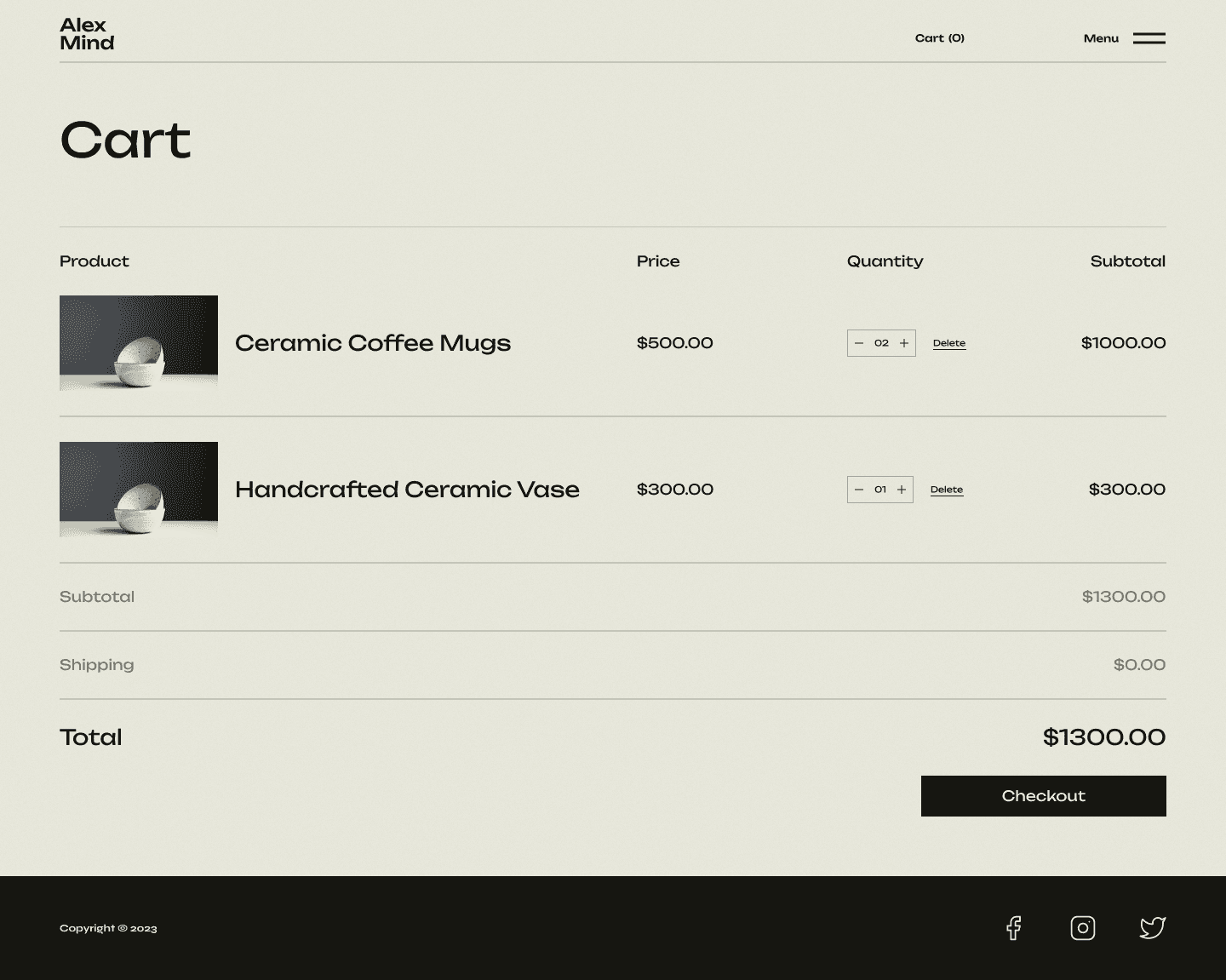Open the Instagram profile icon
This screenshot has height=980, width=1226.
[x=1082, y=927]
